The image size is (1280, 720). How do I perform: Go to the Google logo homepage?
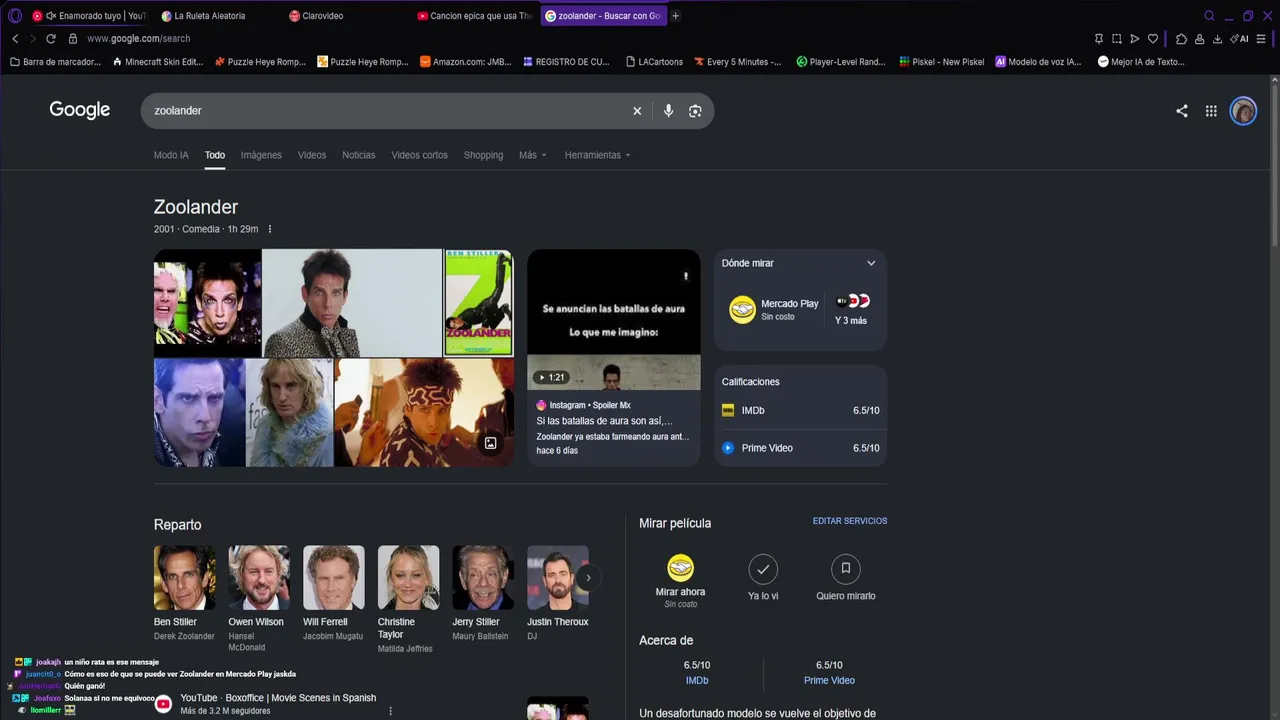click(80, 110)
